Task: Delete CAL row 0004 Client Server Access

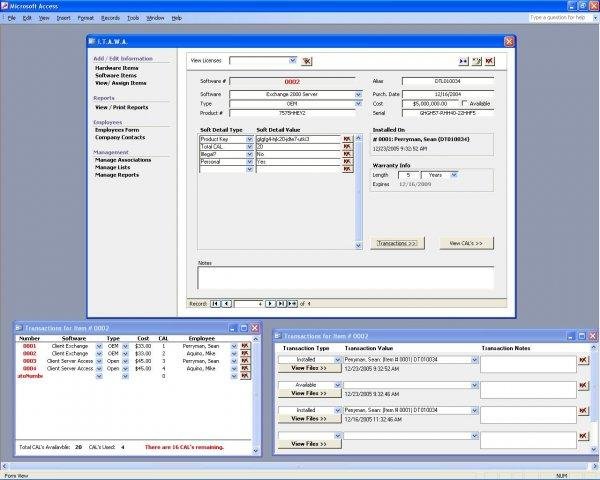Action: pos(245,368)
